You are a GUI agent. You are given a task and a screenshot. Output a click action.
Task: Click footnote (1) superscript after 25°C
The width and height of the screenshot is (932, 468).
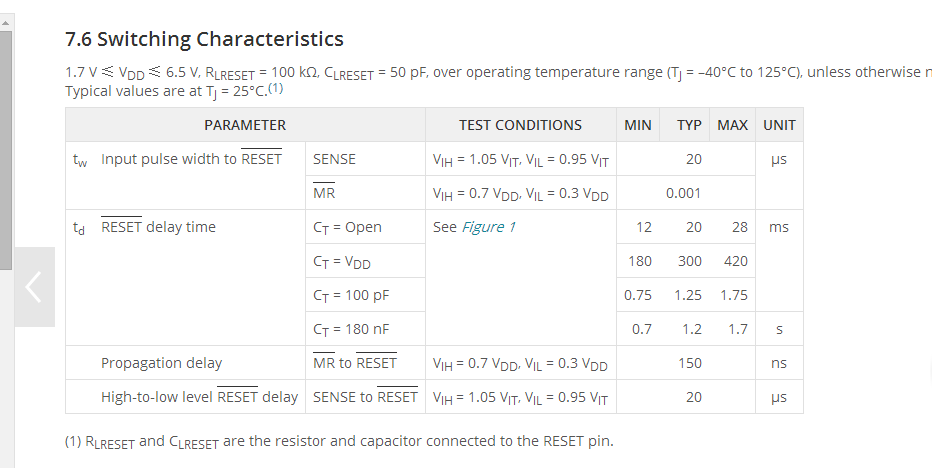tap(276, 89)
